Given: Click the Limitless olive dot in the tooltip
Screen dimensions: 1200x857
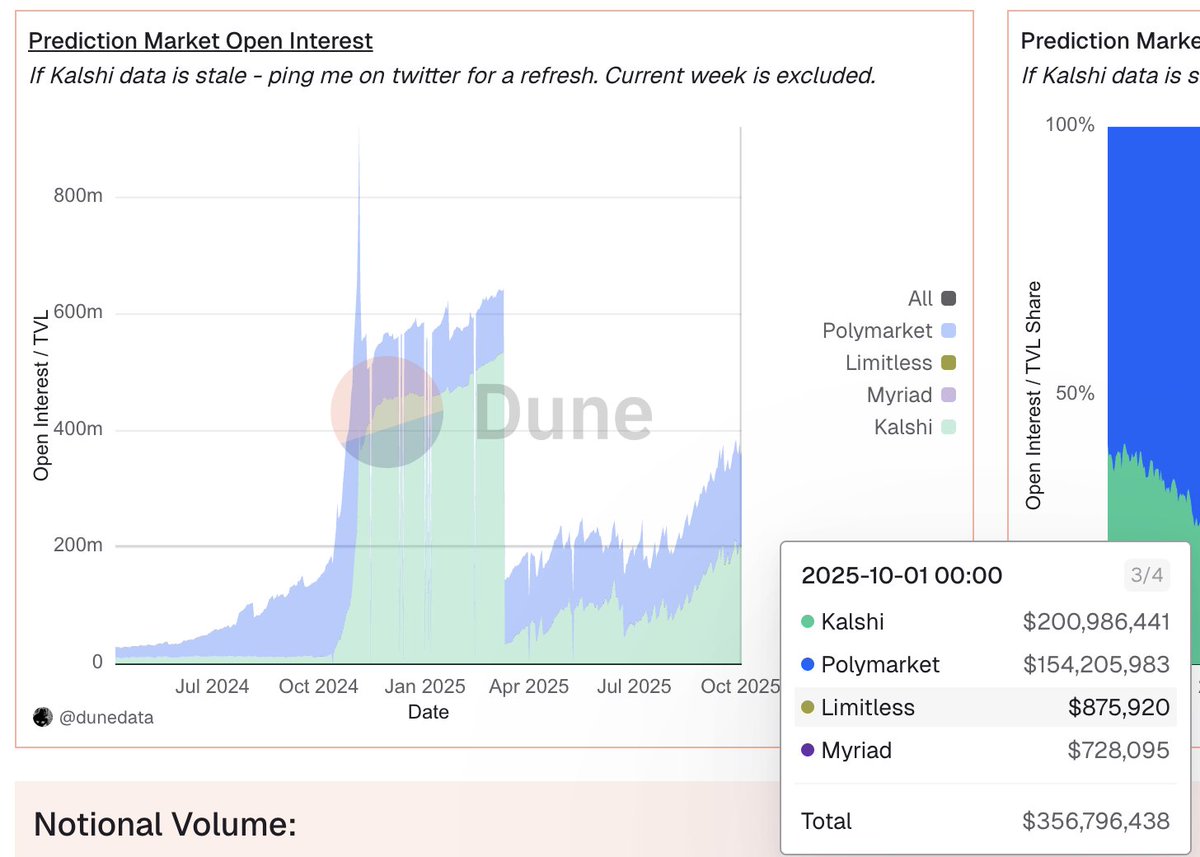Looking at the screenshot, I should (x=808, y=708).
